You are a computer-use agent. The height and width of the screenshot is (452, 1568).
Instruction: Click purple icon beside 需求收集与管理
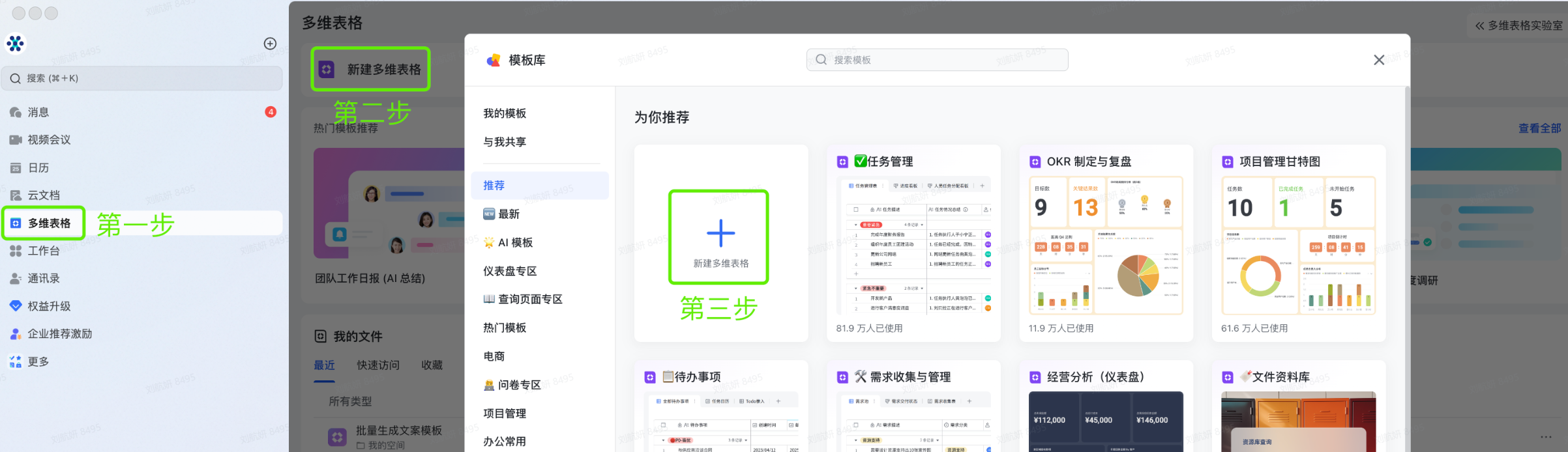click(842, 377)
